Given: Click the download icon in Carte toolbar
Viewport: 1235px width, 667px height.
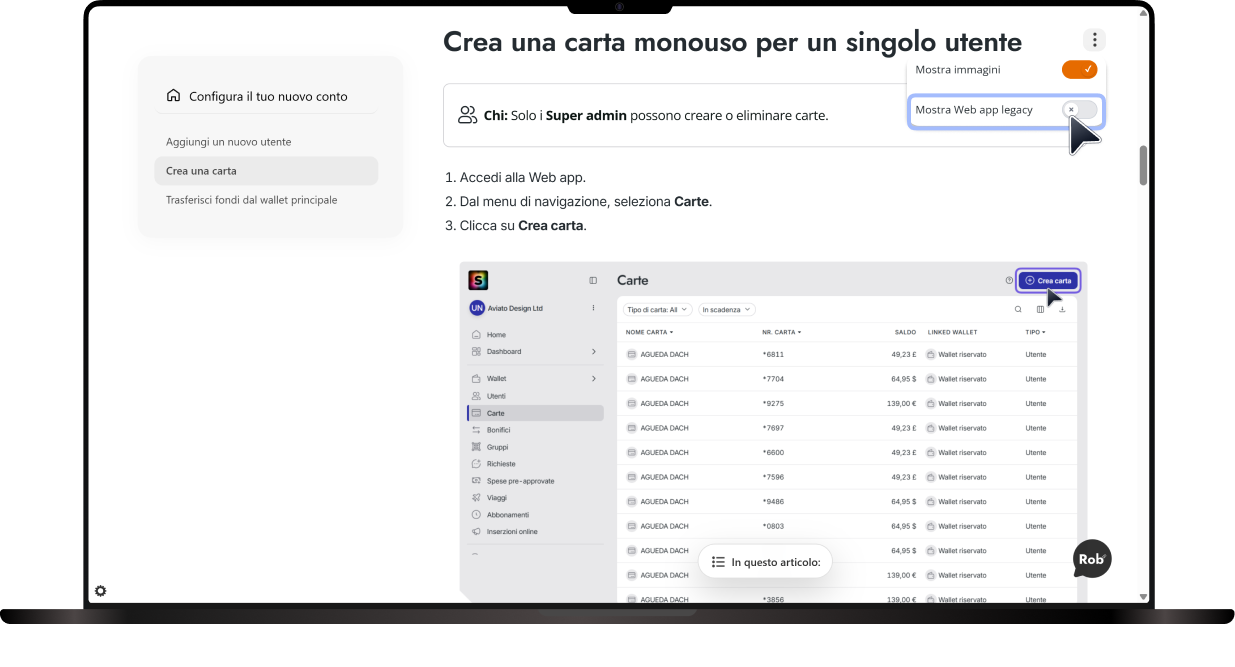Looking at the screenshot, I should [x=1062, y=309].
